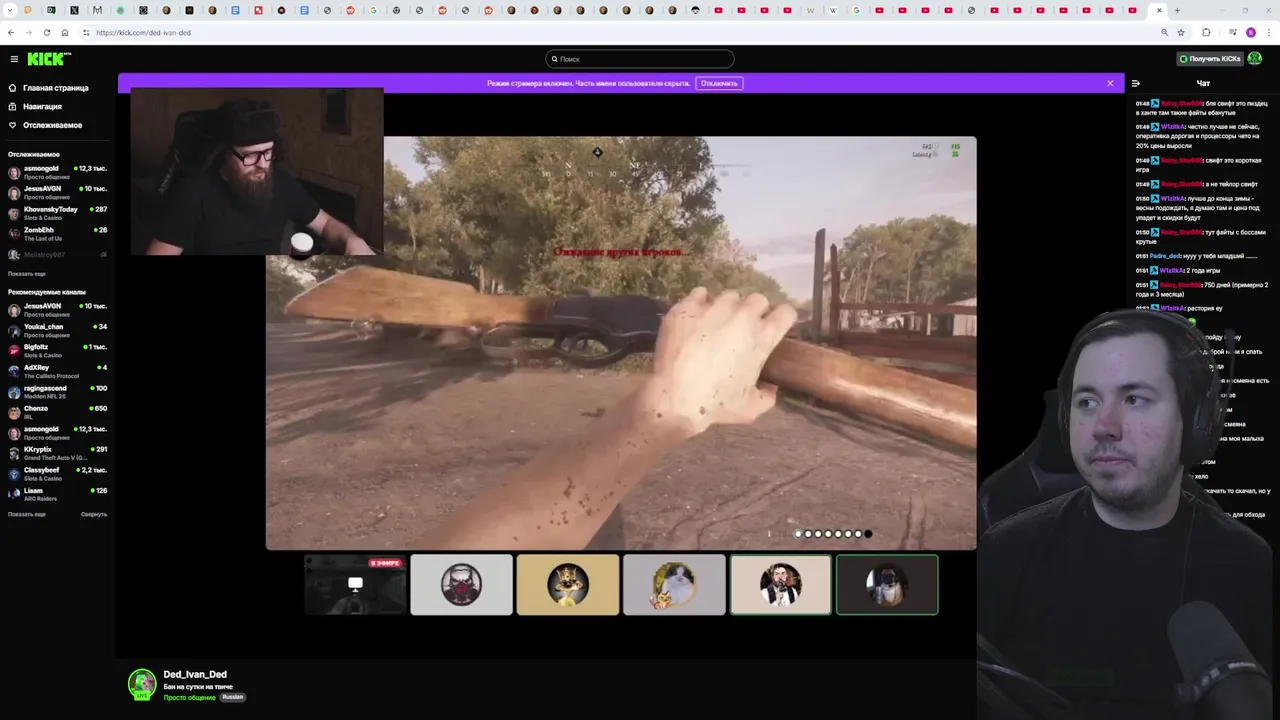Click the Чат header tab
This screenshot has width=1280, height=720.
point(1203,83)
